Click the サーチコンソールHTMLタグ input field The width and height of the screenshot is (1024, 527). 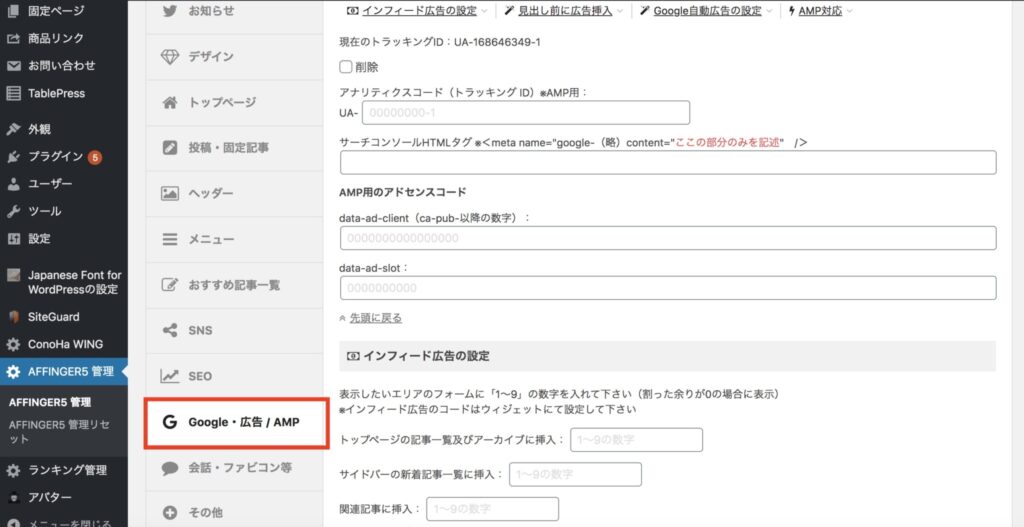pos(668,162)
